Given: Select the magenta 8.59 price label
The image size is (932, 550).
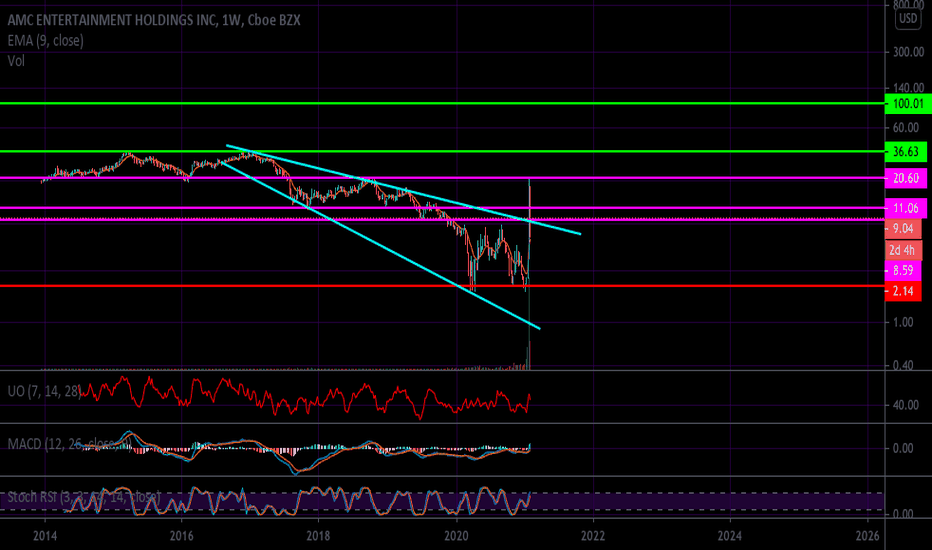Looking at the screenshot, I should coord(903,271).
